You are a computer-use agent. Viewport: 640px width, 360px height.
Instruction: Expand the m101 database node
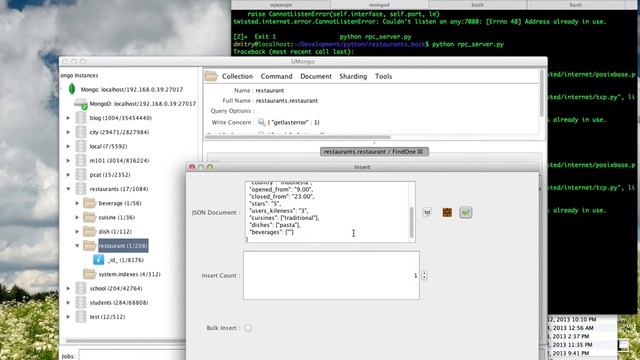click(68, 160)
